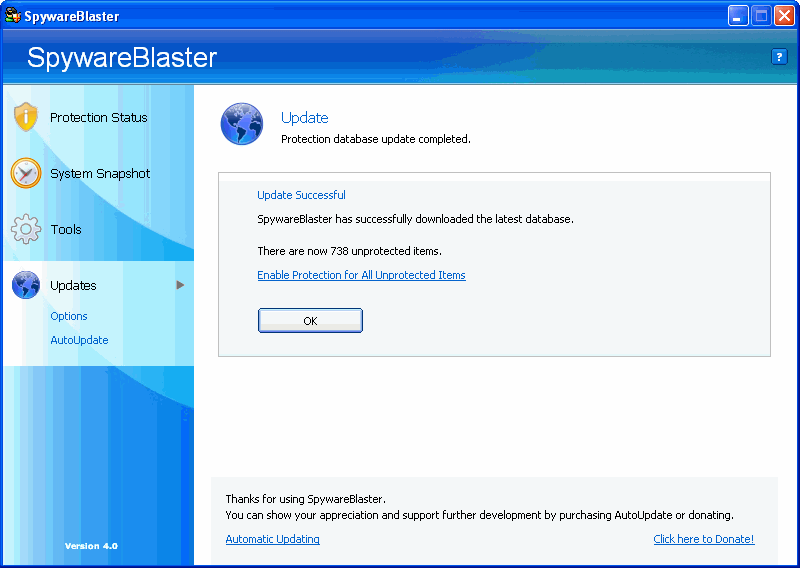Open the Protection Status section

click(x=99, y=117)
